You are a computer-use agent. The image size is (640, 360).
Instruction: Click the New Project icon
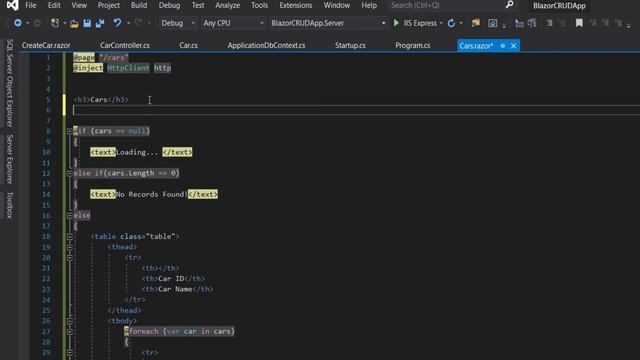tap(54, 23)
